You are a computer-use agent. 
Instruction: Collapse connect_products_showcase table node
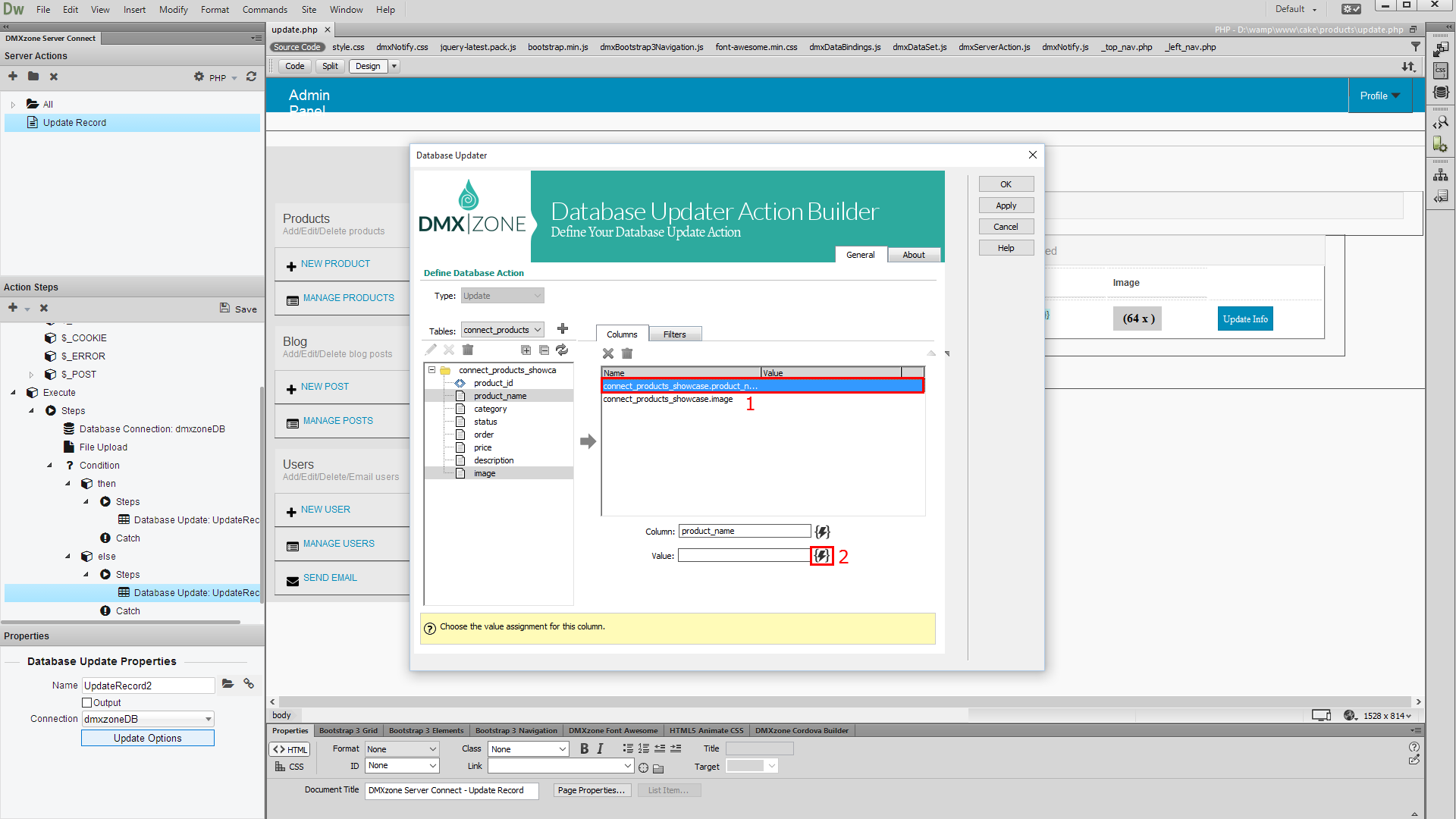(431, 370)
